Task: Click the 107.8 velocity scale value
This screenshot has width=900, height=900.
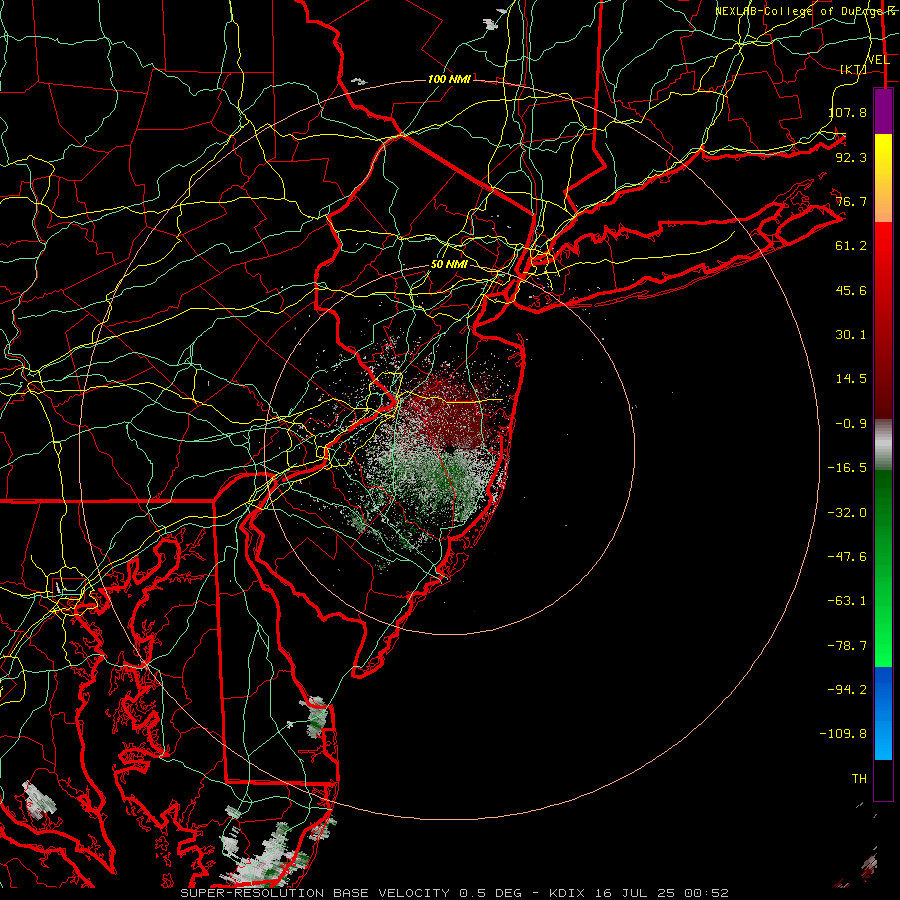Action: [848, 112]
